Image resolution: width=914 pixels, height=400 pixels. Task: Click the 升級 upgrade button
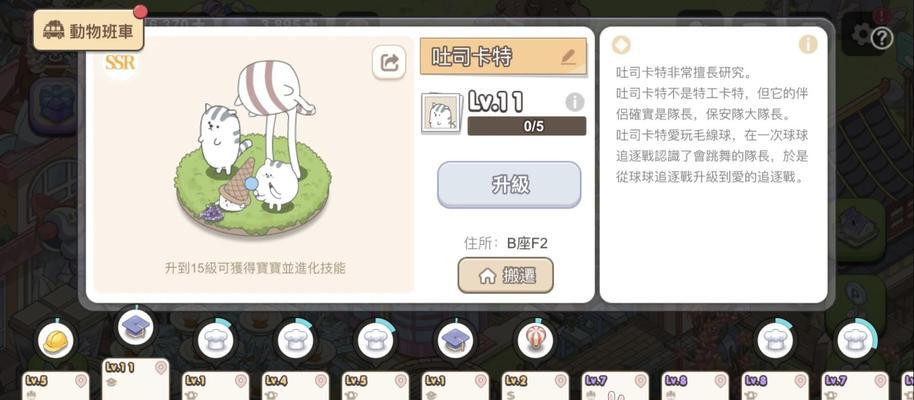pyautogui.click(x=509, y=185)
